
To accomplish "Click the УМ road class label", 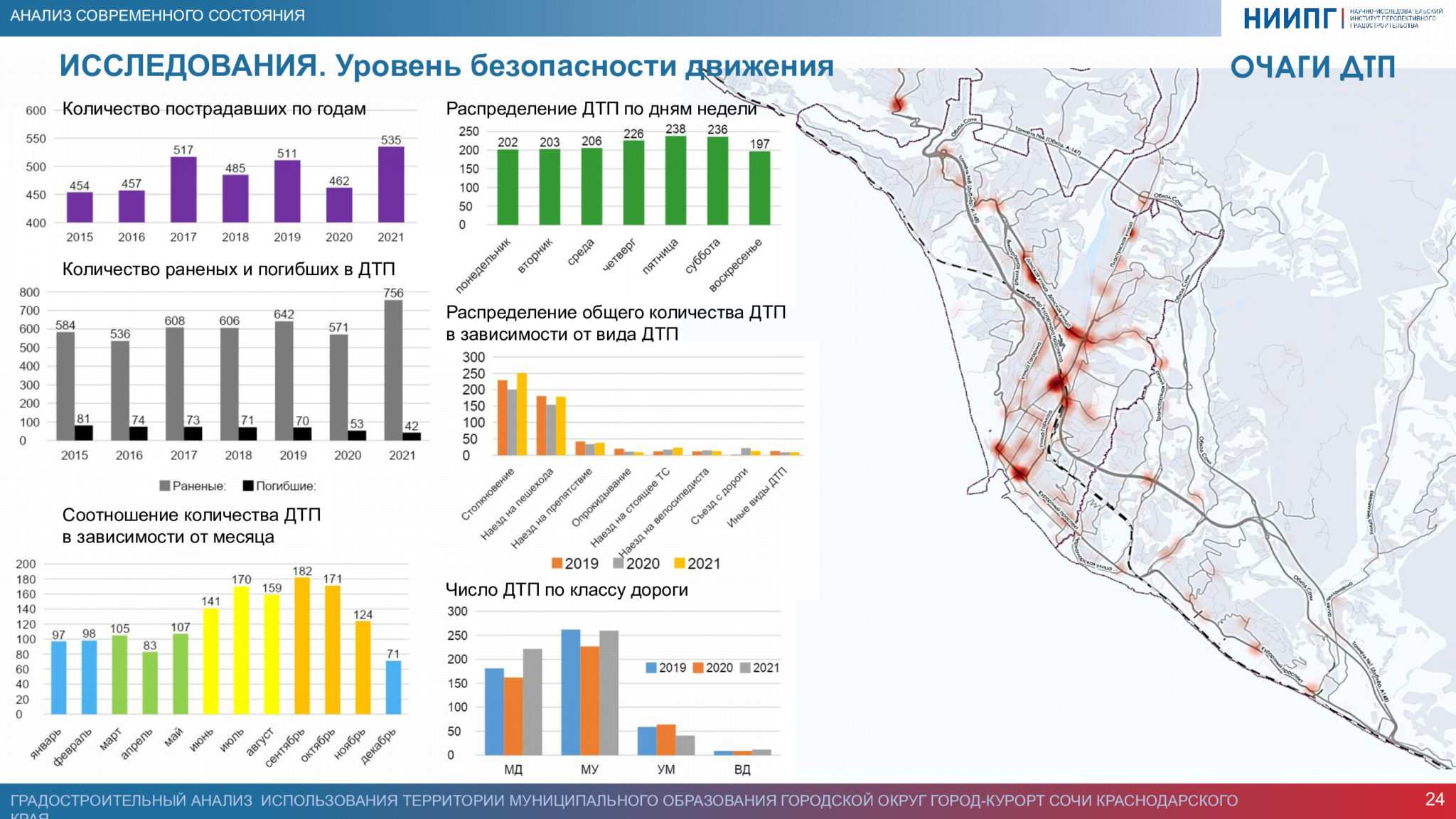I will coord(666,769).
